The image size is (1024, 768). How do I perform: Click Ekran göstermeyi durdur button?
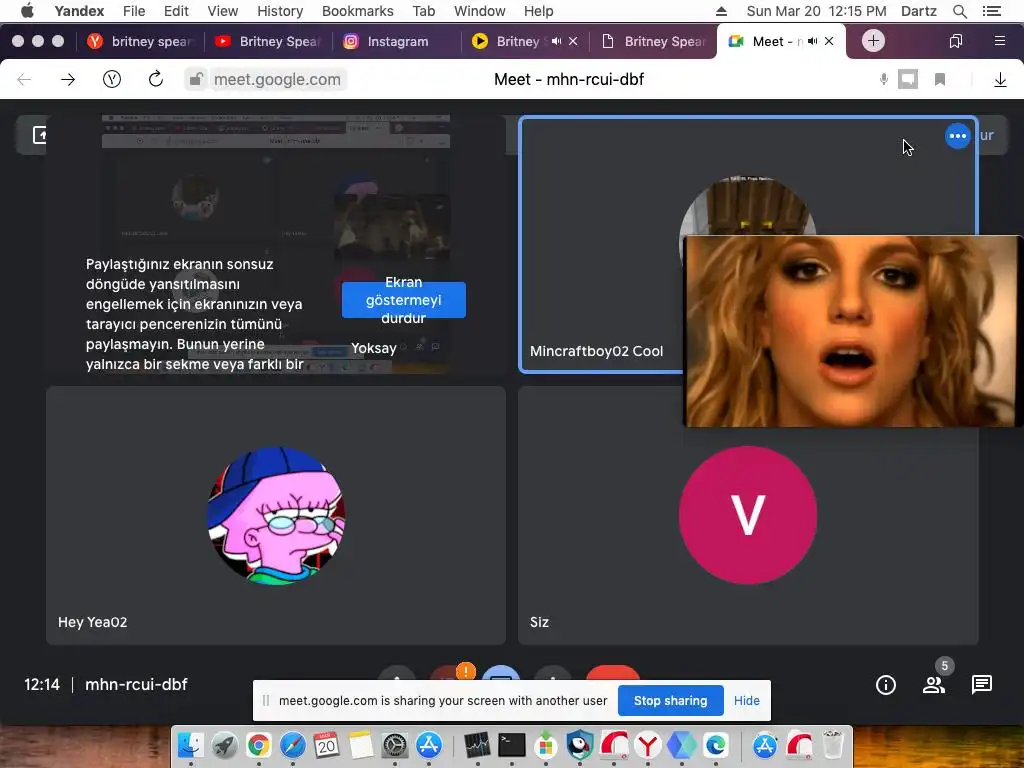pyautogui.click(x=404, y=300)
